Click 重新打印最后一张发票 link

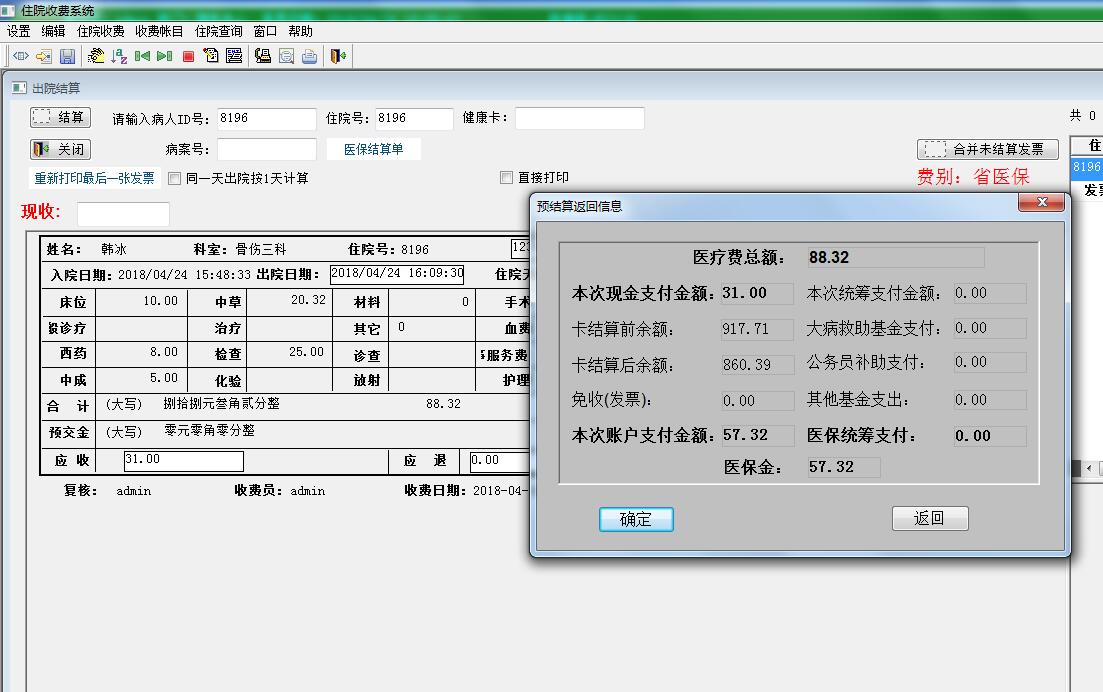[x=94, y=179]
